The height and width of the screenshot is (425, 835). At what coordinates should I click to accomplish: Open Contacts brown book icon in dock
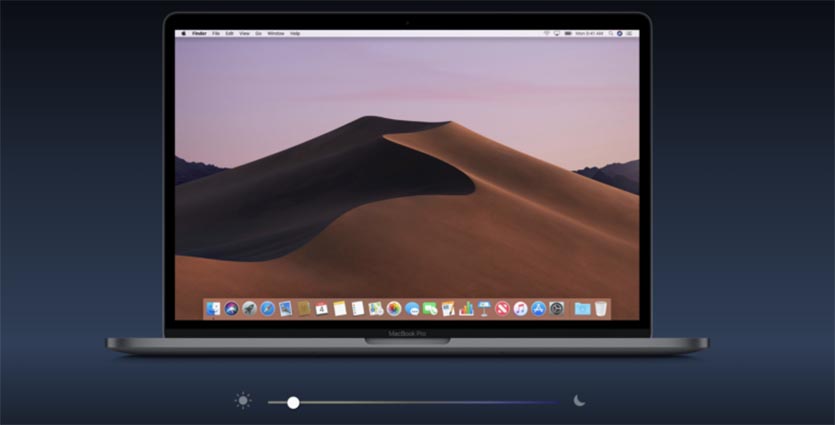point(304,308)
